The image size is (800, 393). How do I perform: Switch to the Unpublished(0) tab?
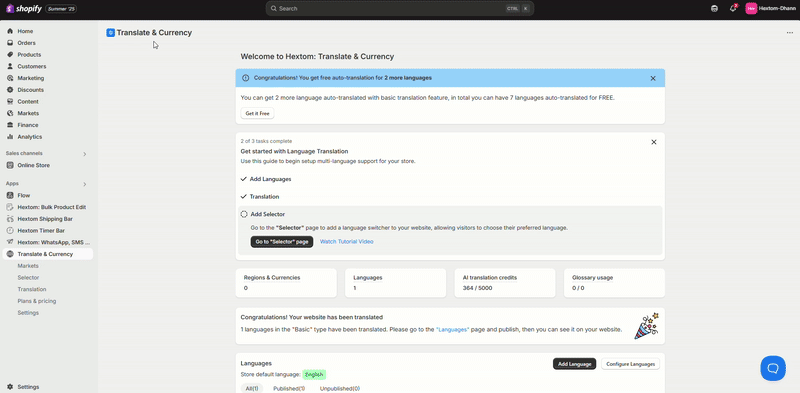point(339,388)
